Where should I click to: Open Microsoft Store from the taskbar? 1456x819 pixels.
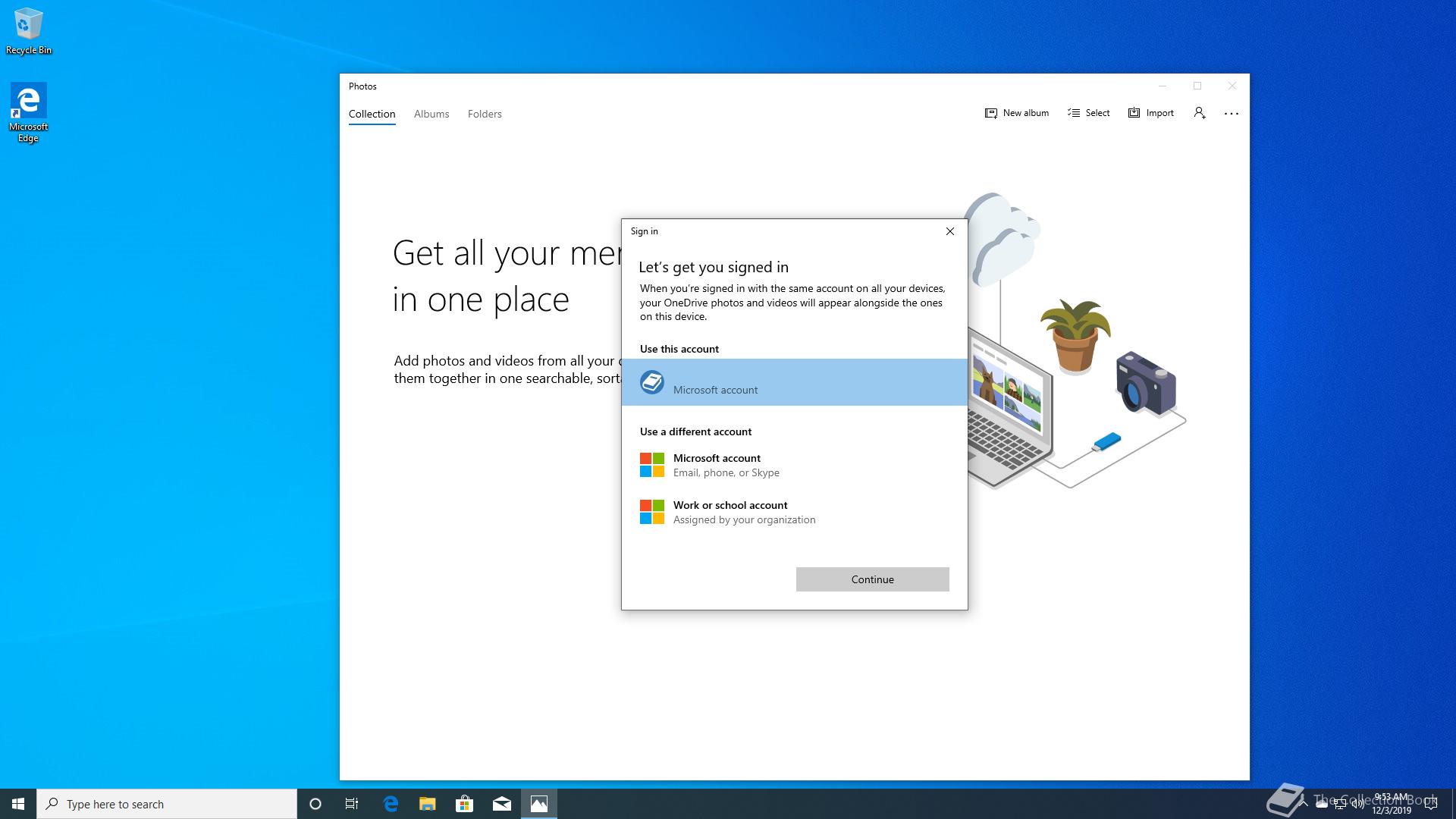pos(464,804)
